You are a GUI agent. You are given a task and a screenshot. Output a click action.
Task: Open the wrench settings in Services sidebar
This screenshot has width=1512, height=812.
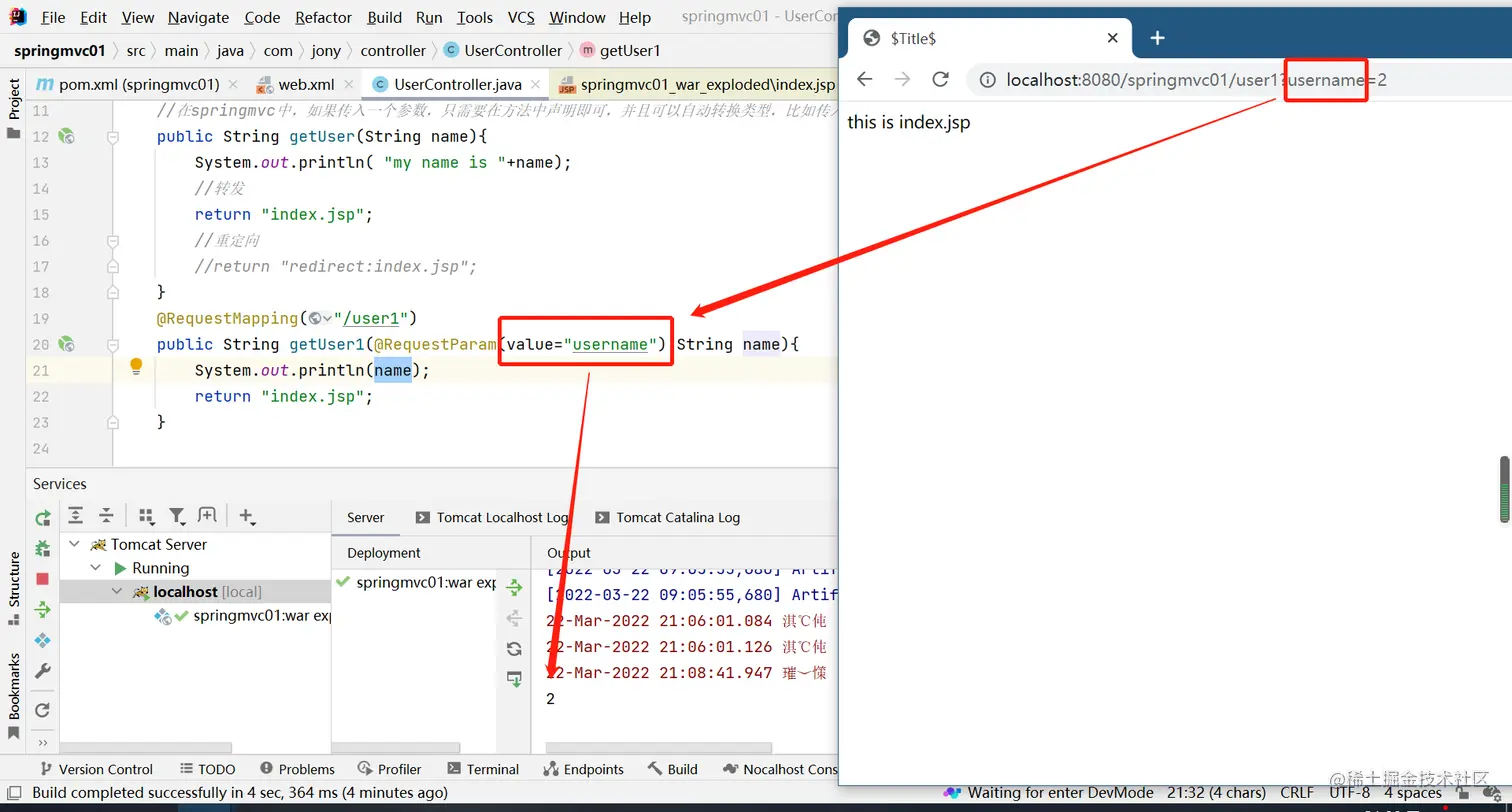pos(43,671)
